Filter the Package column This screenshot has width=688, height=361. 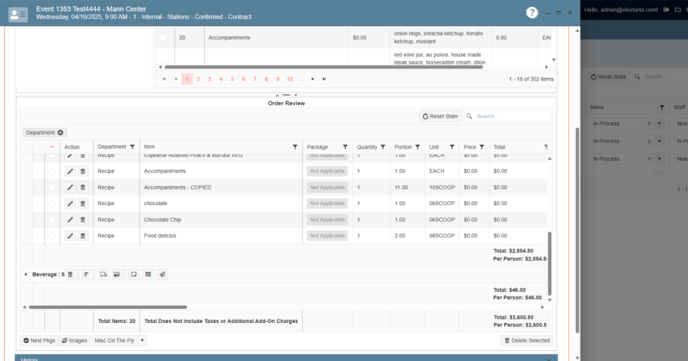pyautogui.click(x=345, y=147)
